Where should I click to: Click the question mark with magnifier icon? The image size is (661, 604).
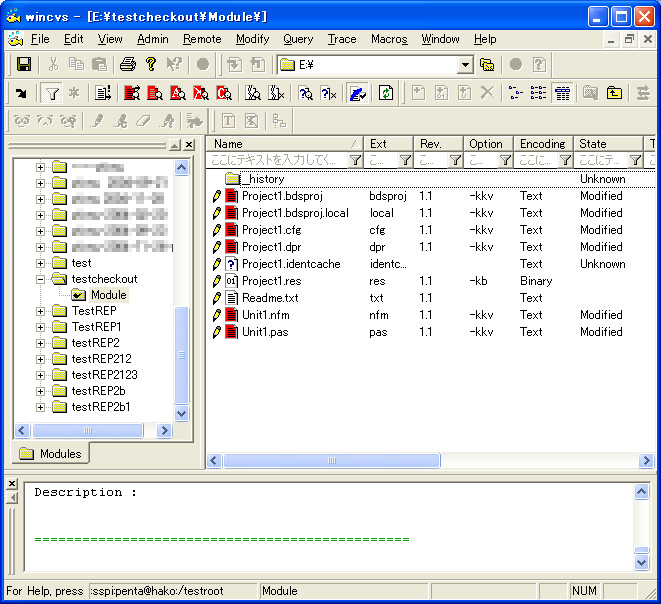[305, 93]
